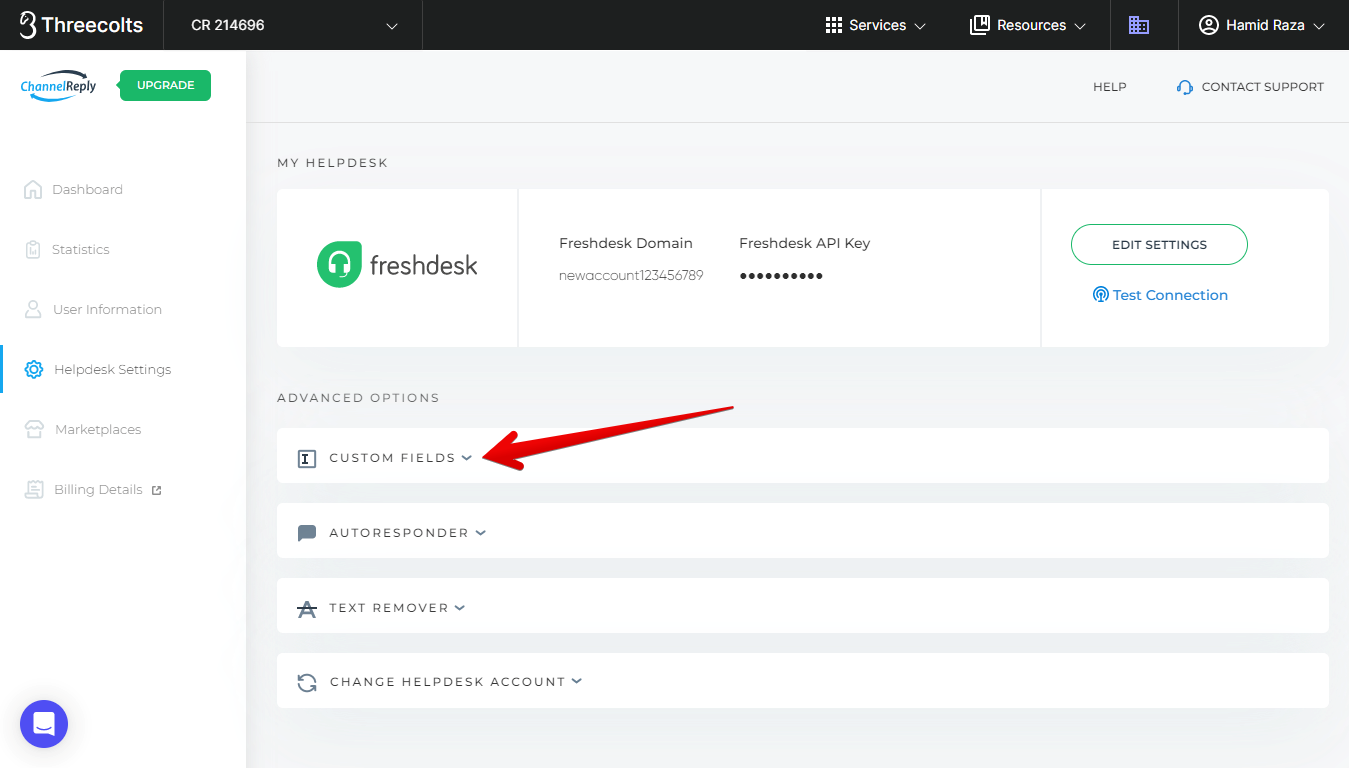Click the Custom Fields text-cursor icon
1349x768 pixels.
[x=307, y=459]
